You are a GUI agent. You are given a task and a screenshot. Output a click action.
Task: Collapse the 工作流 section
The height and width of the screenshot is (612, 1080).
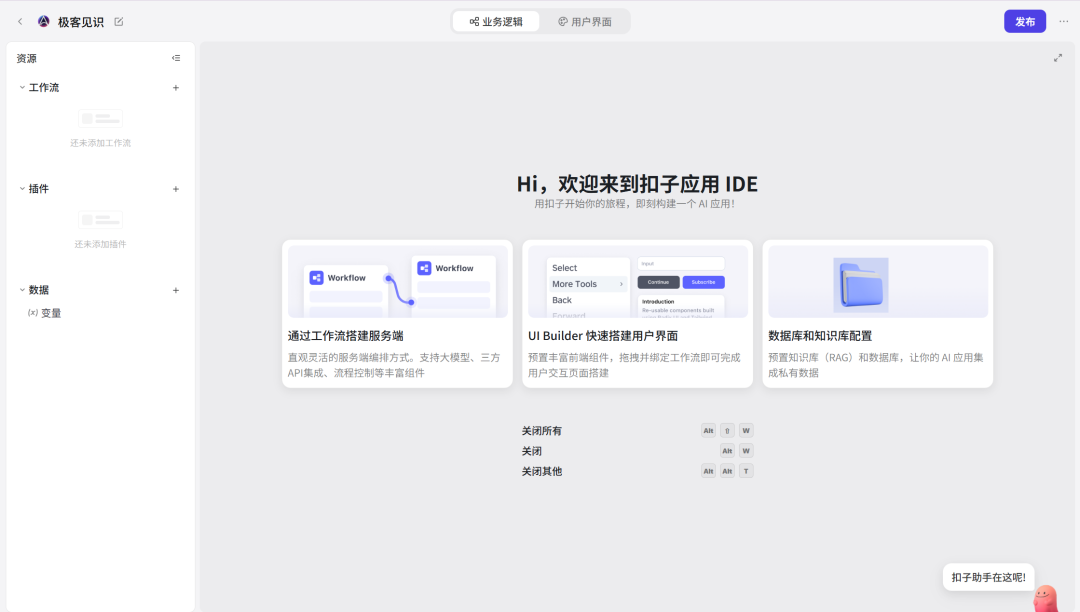[22, 87]
